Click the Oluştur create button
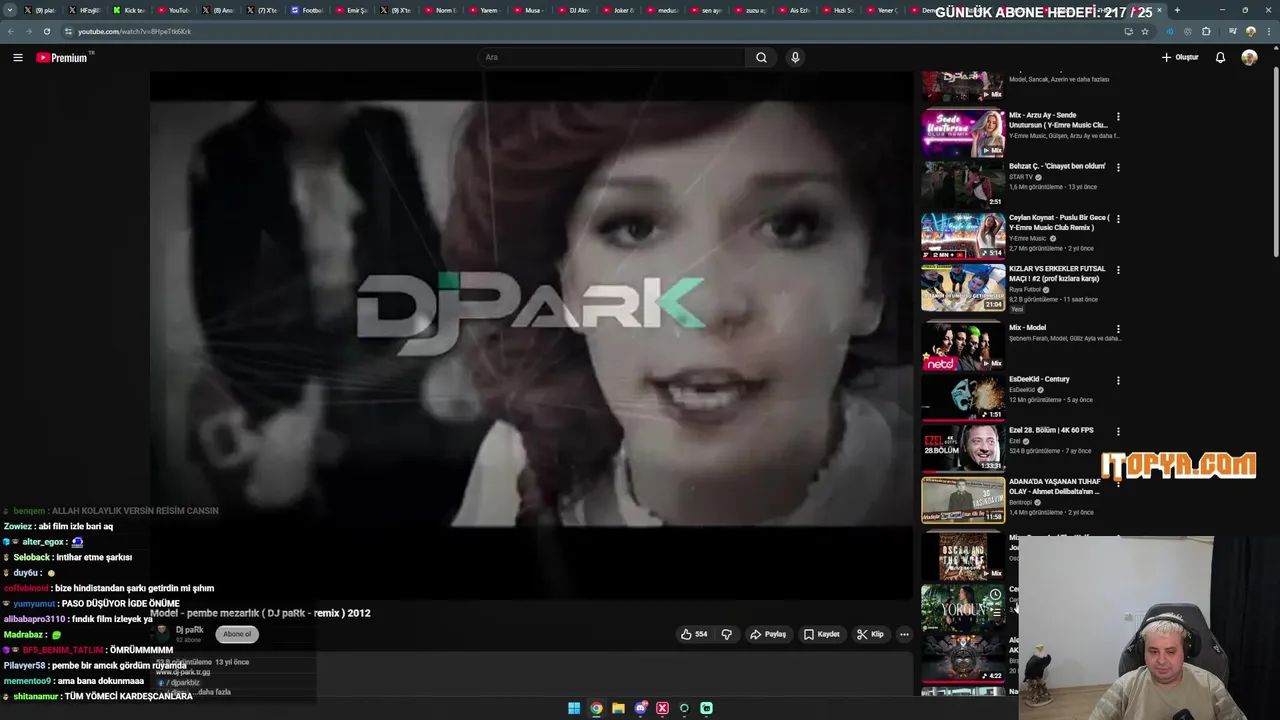This screenshot has width=1280, height=720. click(1180, 58)
